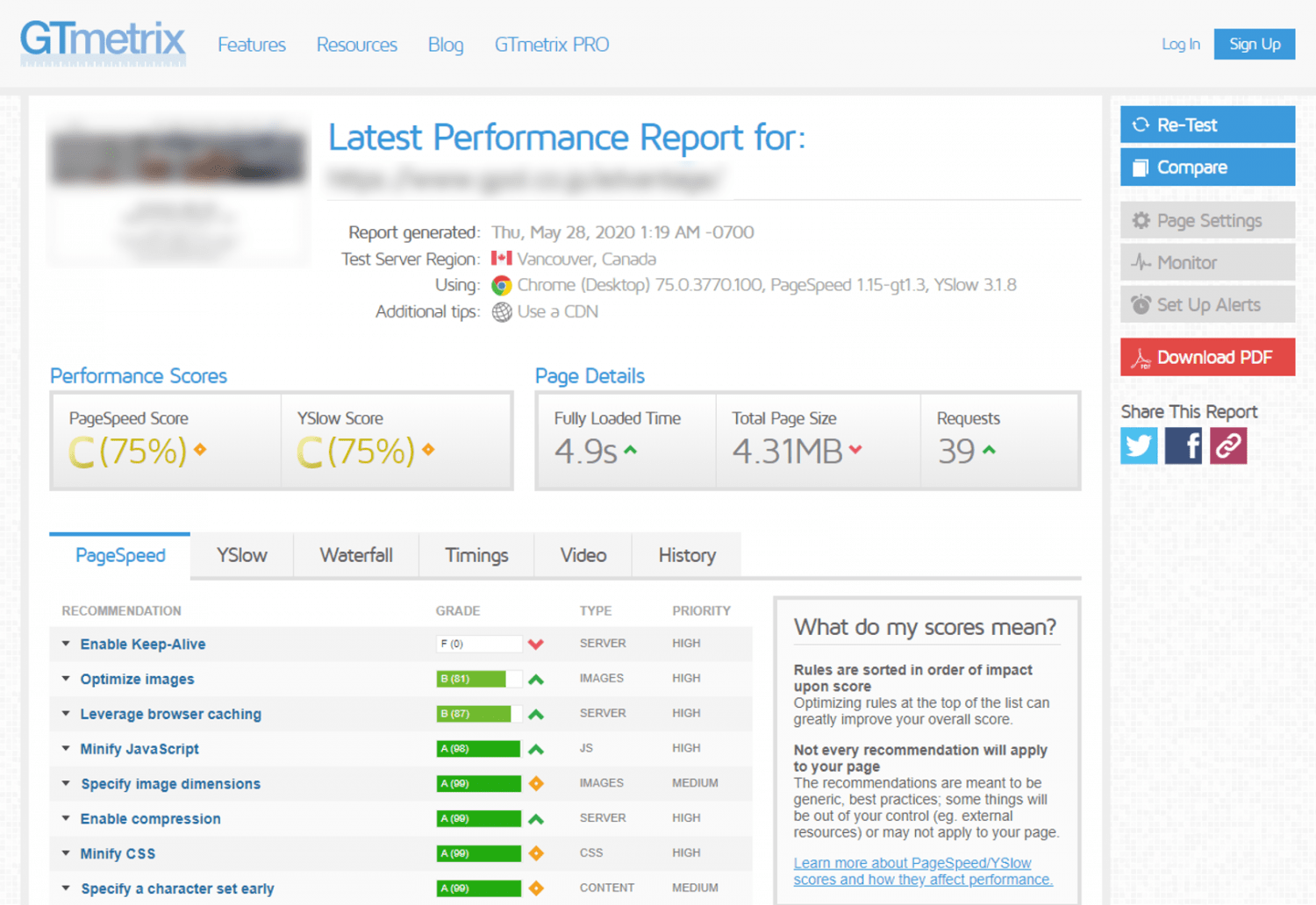This screenshot has height=905, width=1316.
Task: Open the Waterfall tab
Action: click(356, 555)
